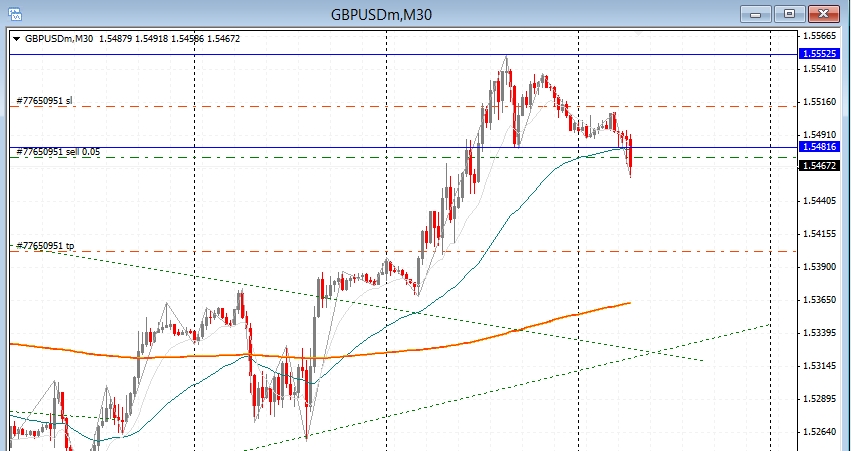
Task: Click the 1.54816 blue price label
Action: click(x=819, y=147)
